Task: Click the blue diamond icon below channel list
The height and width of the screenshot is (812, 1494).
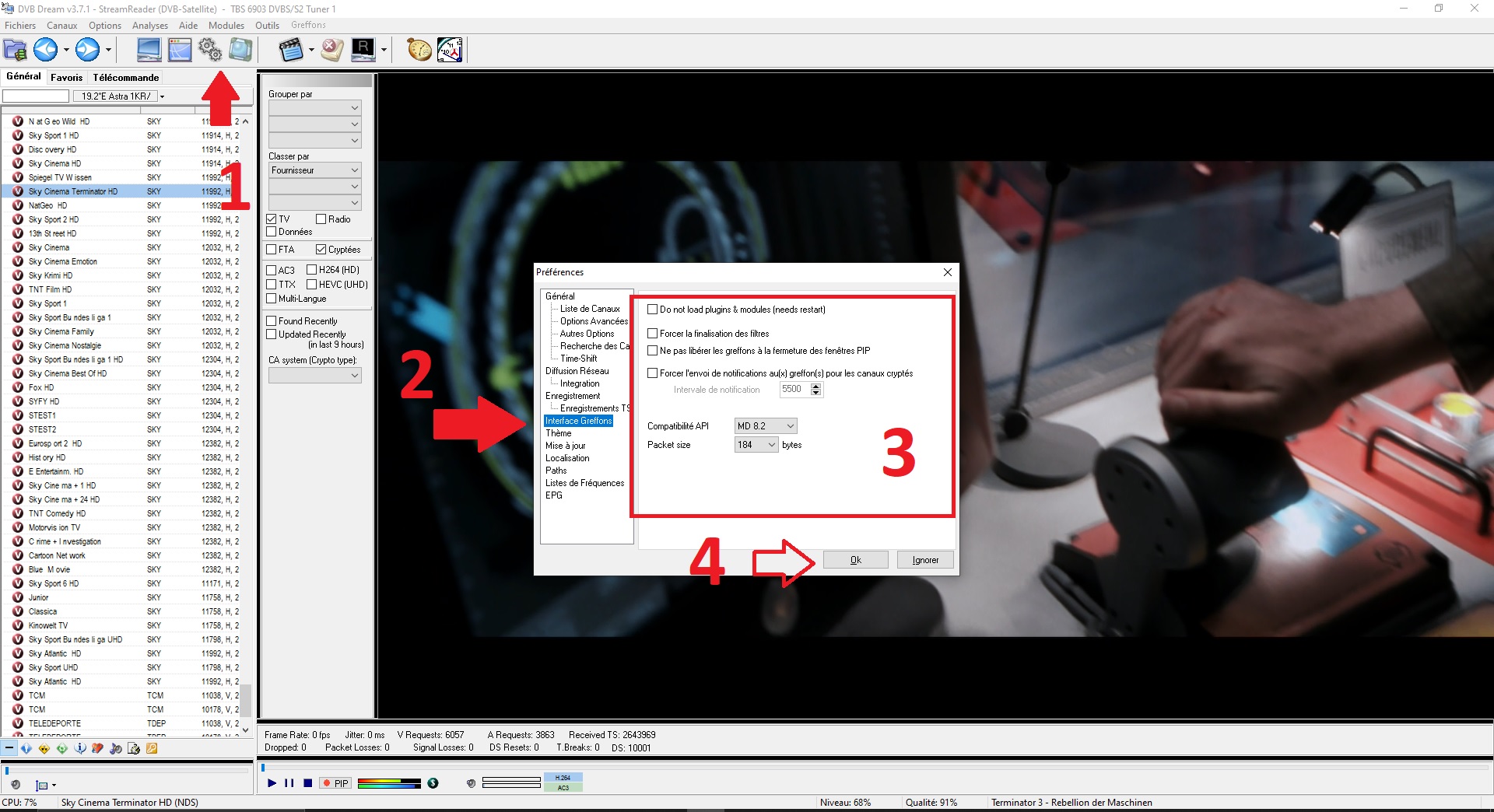Action: pos(26,748)
